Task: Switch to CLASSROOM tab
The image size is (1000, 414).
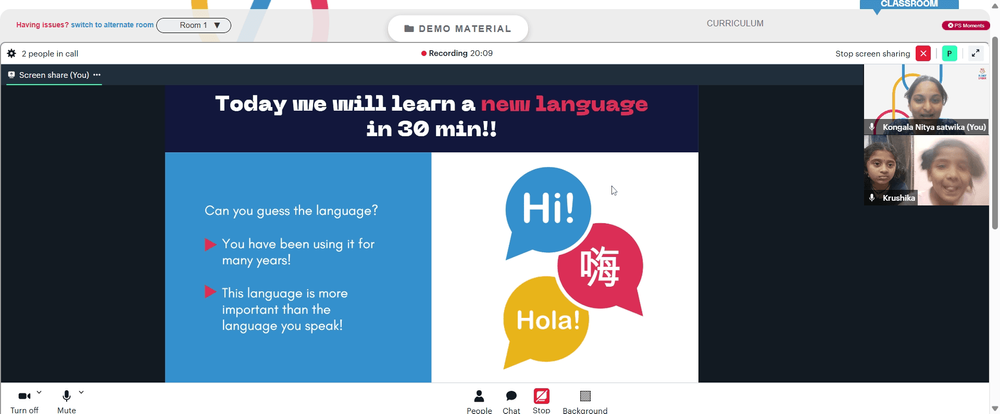Action: [x=909, y=4]
